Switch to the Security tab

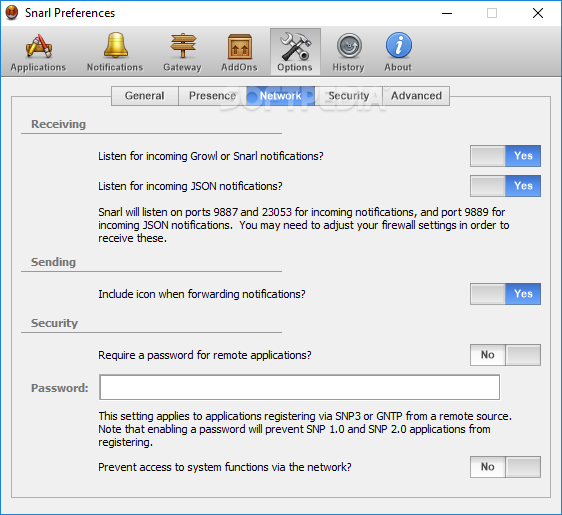coord(348,96)
